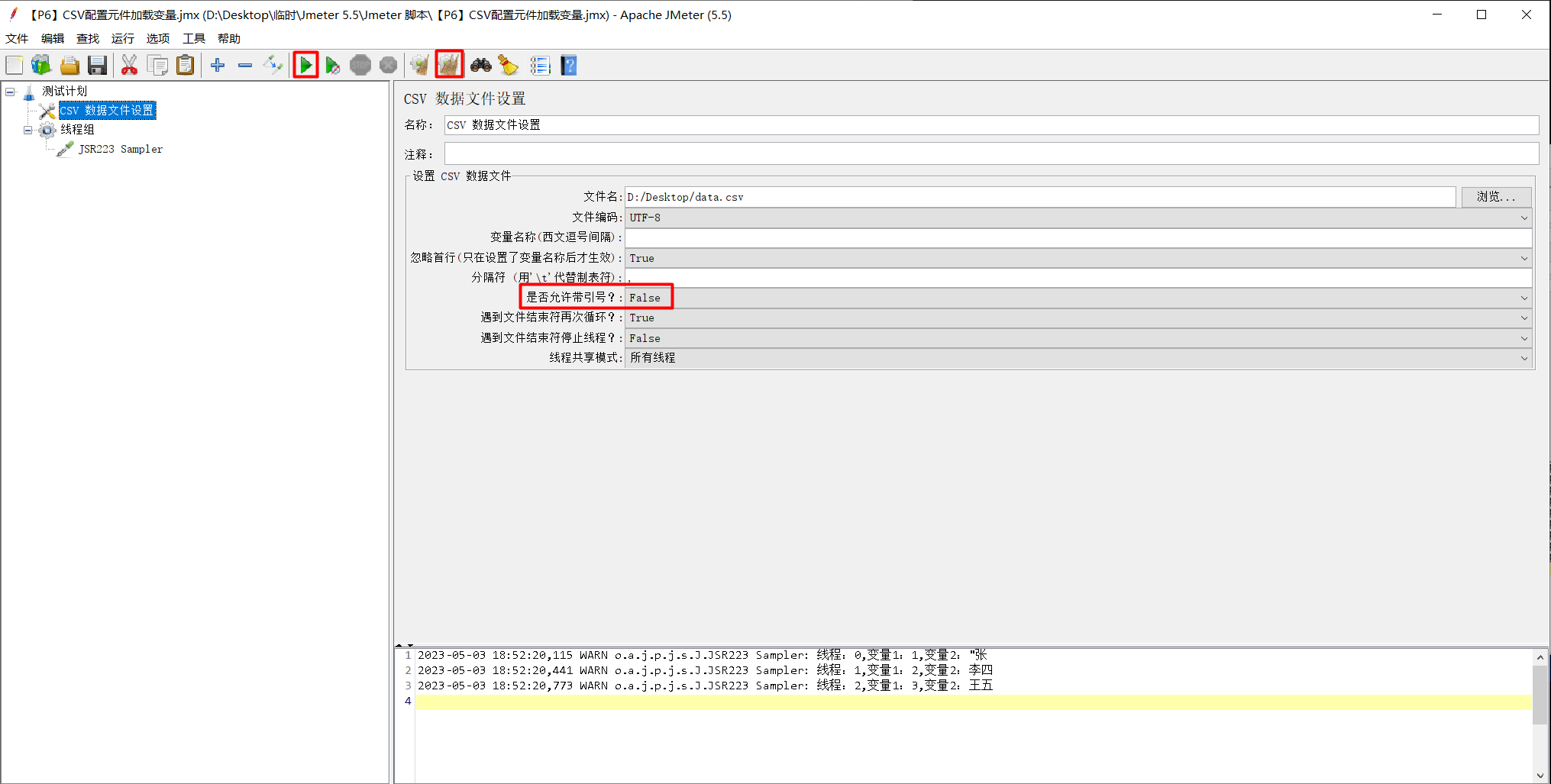Screen dimensions: 1551x784
Task: Click the Stop test icon
Action: 360,66
